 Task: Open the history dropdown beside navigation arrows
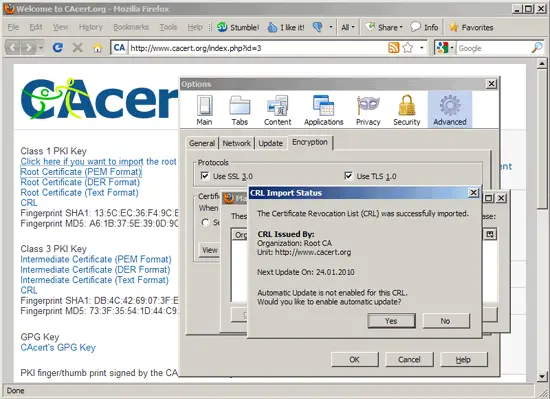[41, 48]
